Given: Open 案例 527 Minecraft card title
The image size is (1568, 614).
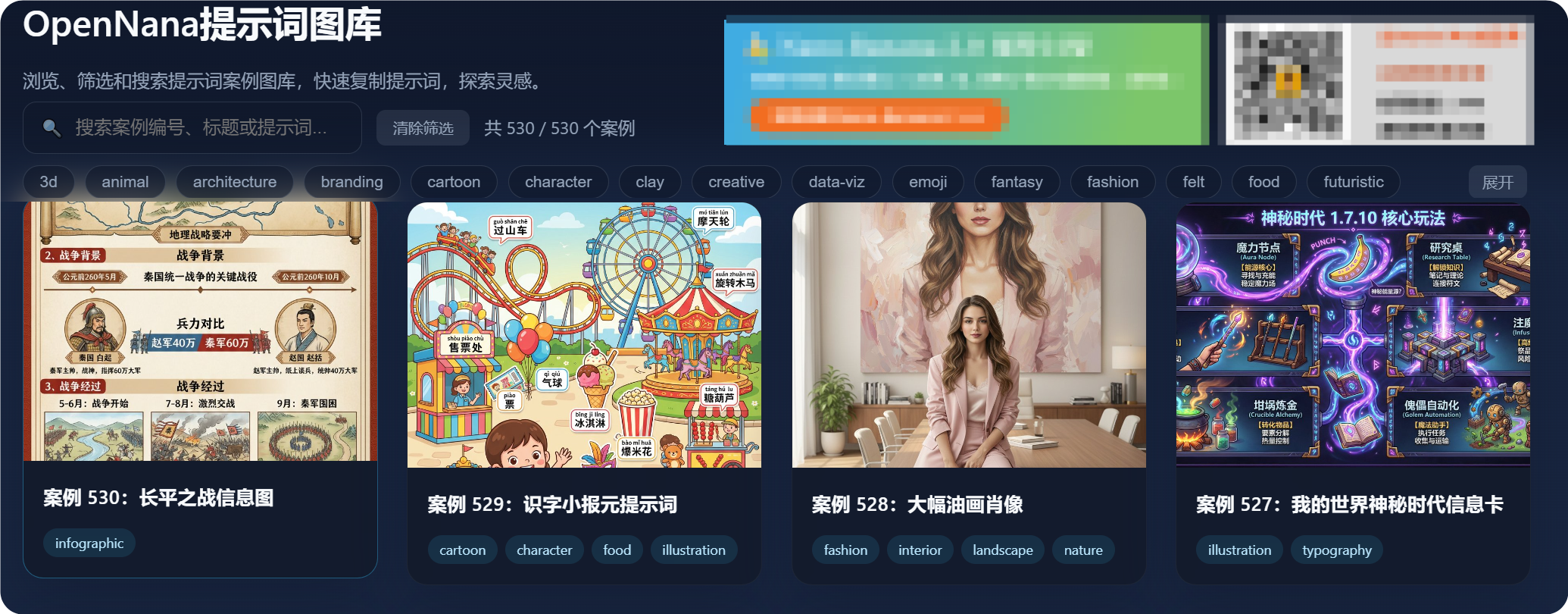Looking at the screenshot, I should (x=1350, y=504).
